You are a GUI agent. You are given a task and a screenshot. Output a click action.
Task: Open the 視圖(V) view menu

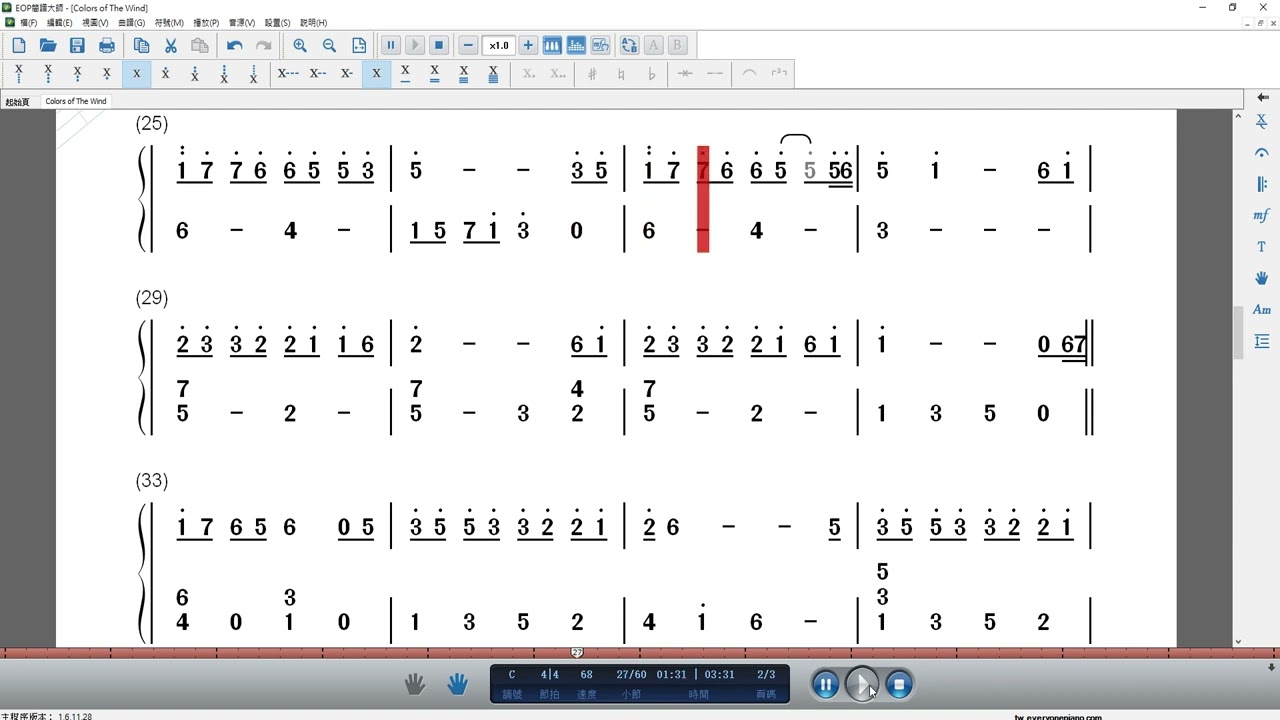pos(96,22)
